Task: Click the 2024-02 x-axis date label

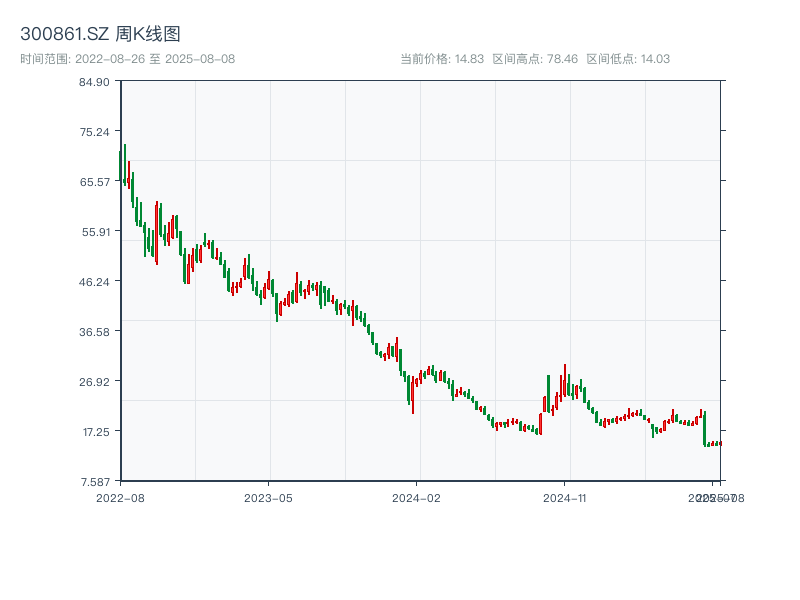Action: coord(417,497)
